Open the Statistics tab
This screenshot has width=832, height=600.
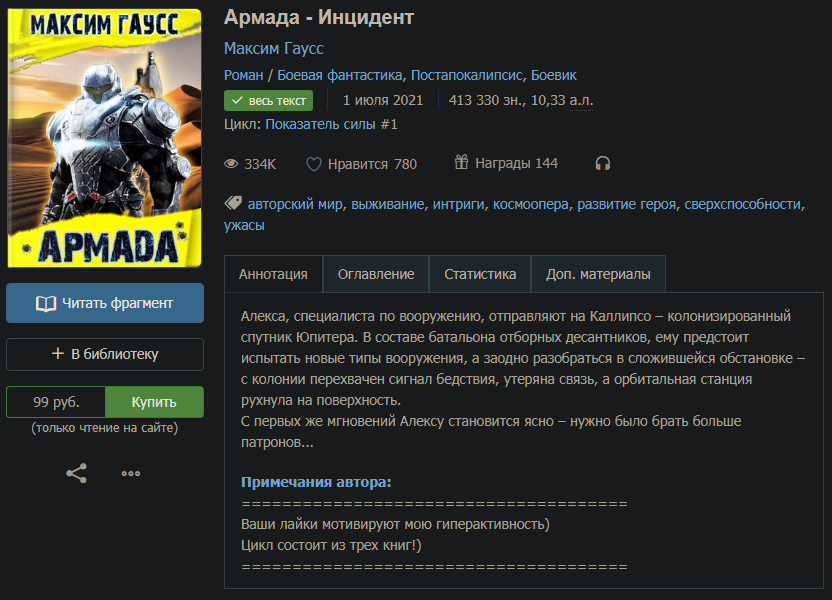click(x=480, y=274)
